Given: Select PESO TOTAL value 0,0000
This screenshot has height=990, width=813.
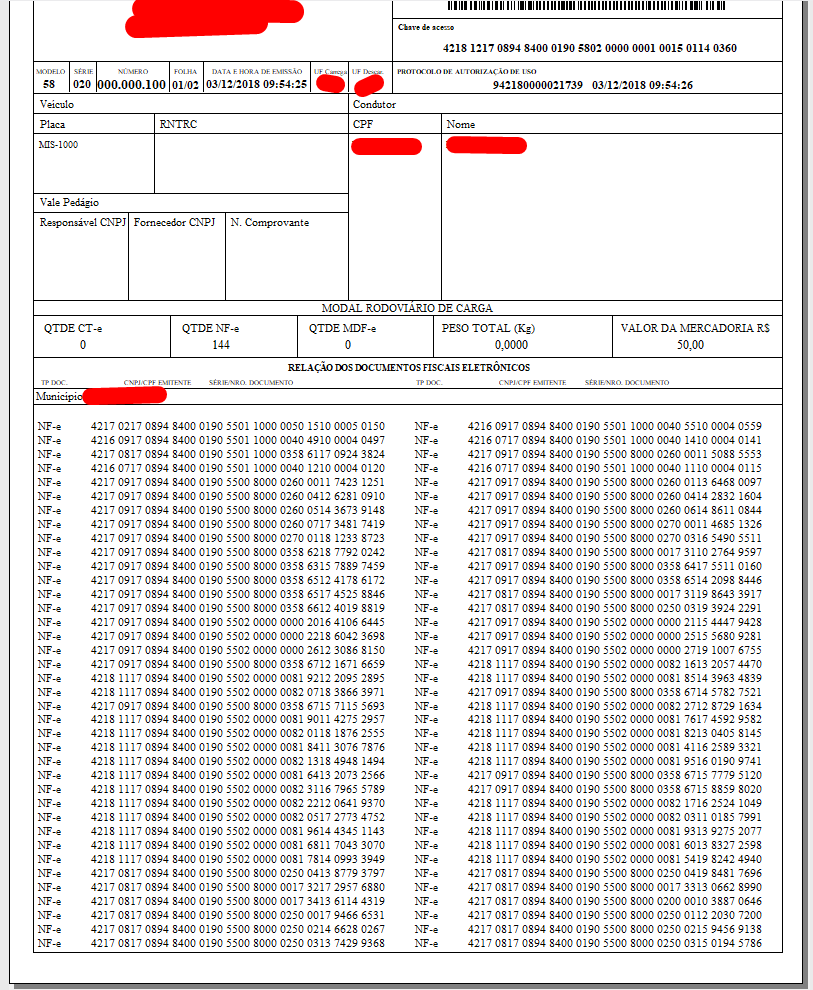Looking at the screenshot, I should coord(511,345).
